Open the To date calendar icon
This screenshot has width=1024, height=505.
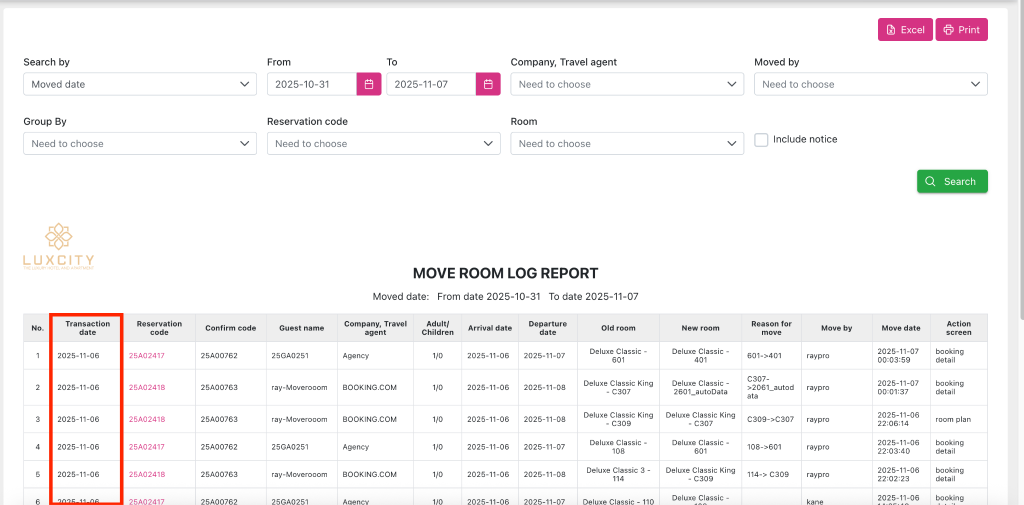click(488, 84)
